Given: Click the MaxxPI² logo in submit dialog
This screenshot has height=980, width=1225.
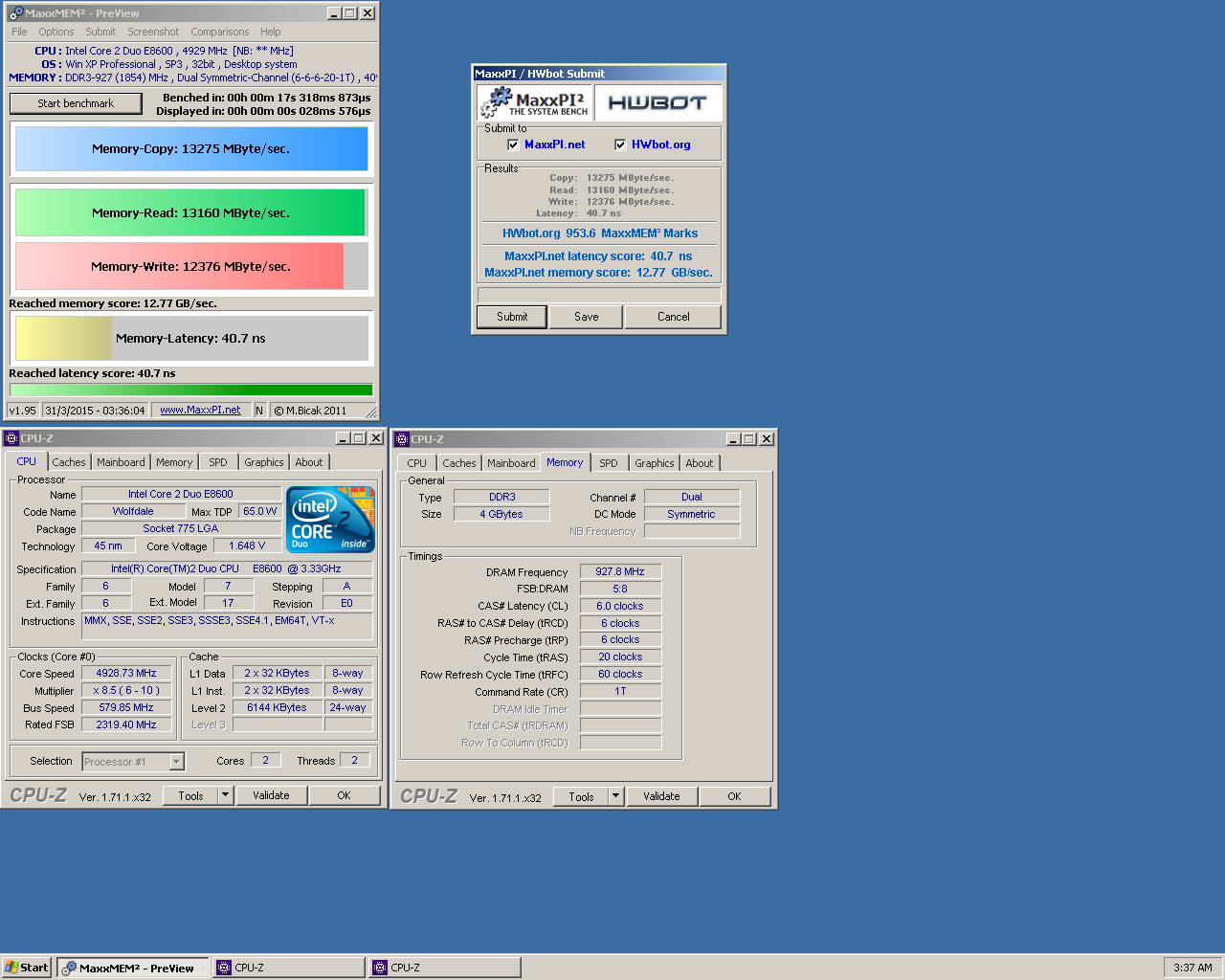Looking at the screenshot, I should pos(535,102).
